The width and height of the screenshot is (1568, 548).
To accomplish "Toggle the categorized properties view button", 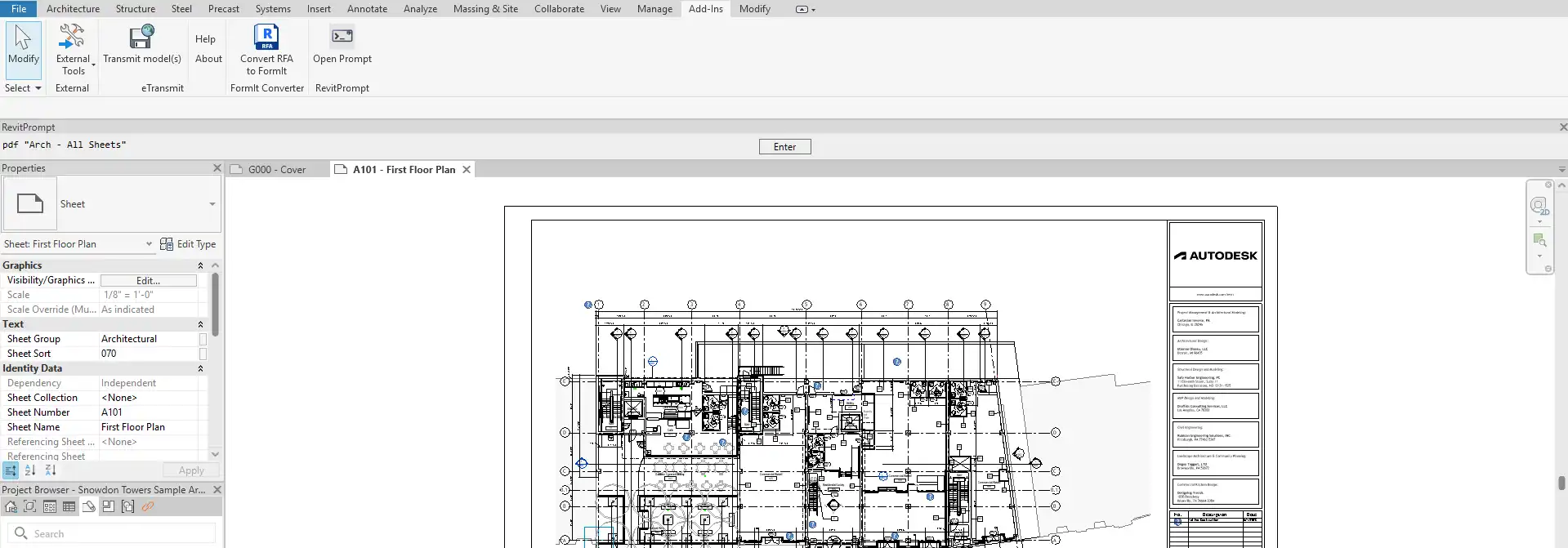I will (11, 470).
